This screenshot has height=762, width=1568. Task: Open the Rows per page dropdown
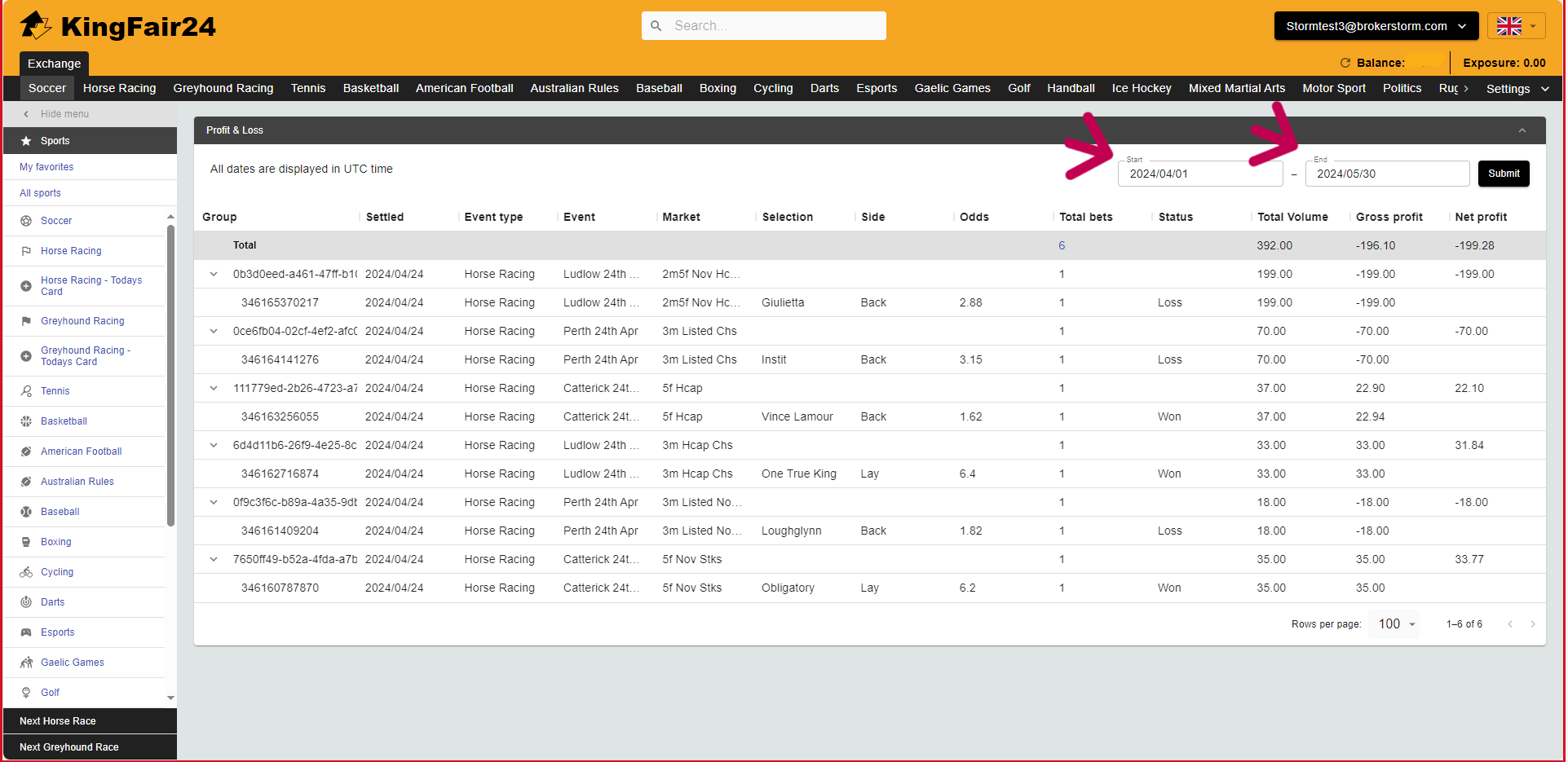pyautogui.click(x=1396, y=624)
